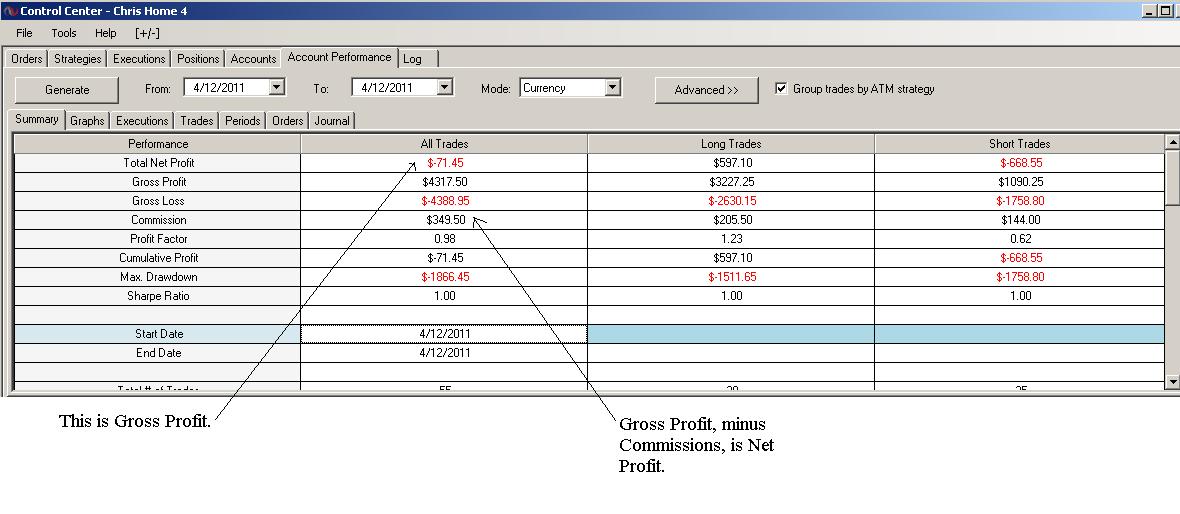1180x514 pixels.
Task: Open the Tools menu
Action: (x=64, y=33)
